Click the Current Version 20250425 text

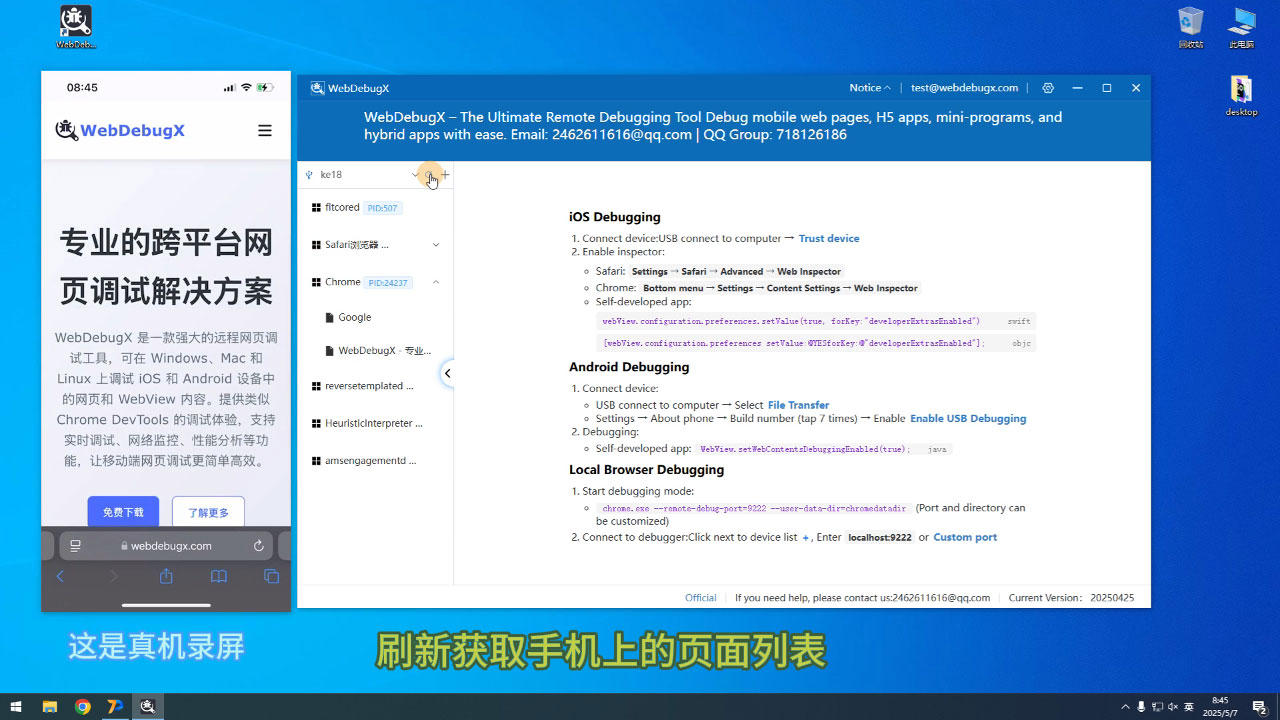[1071, 598]
